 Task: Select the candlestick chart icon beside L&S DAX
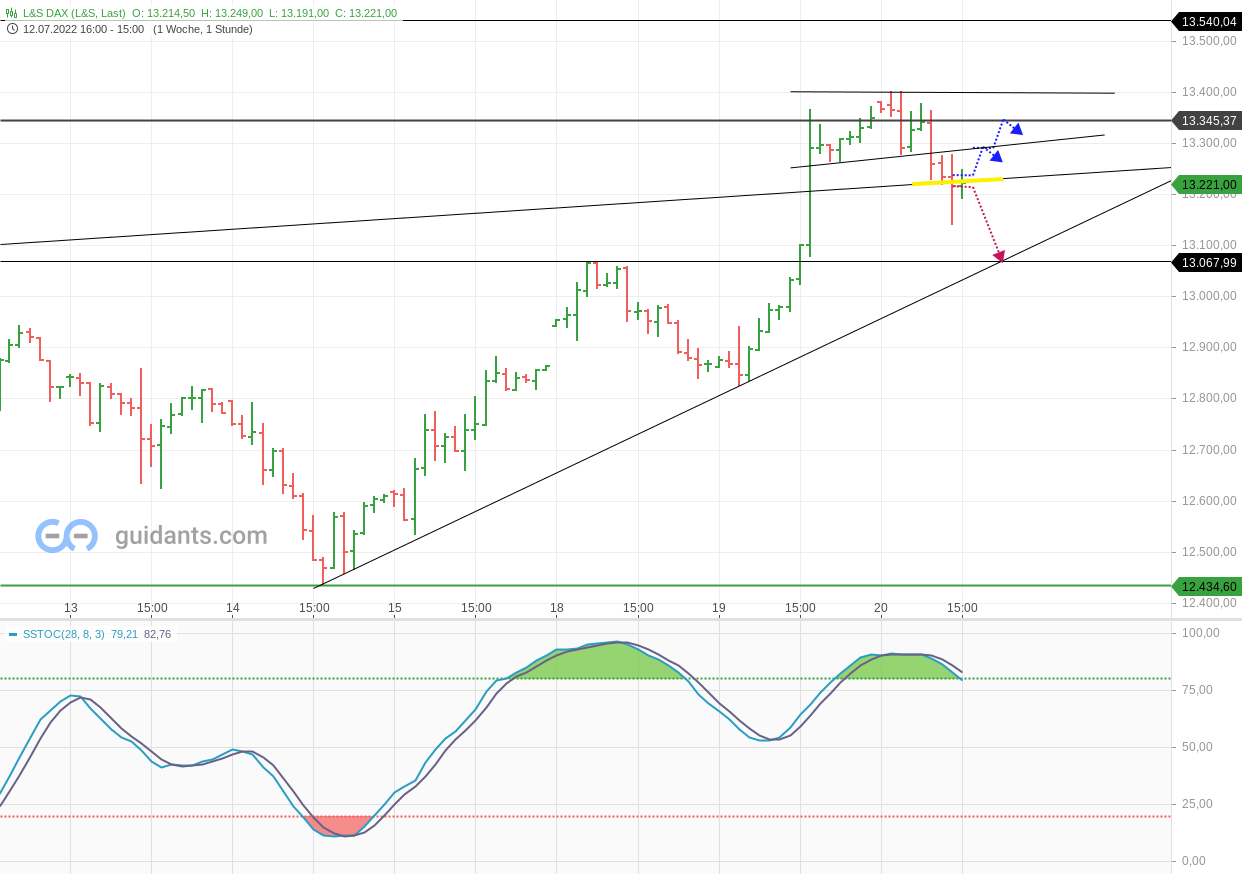point(10,14)
